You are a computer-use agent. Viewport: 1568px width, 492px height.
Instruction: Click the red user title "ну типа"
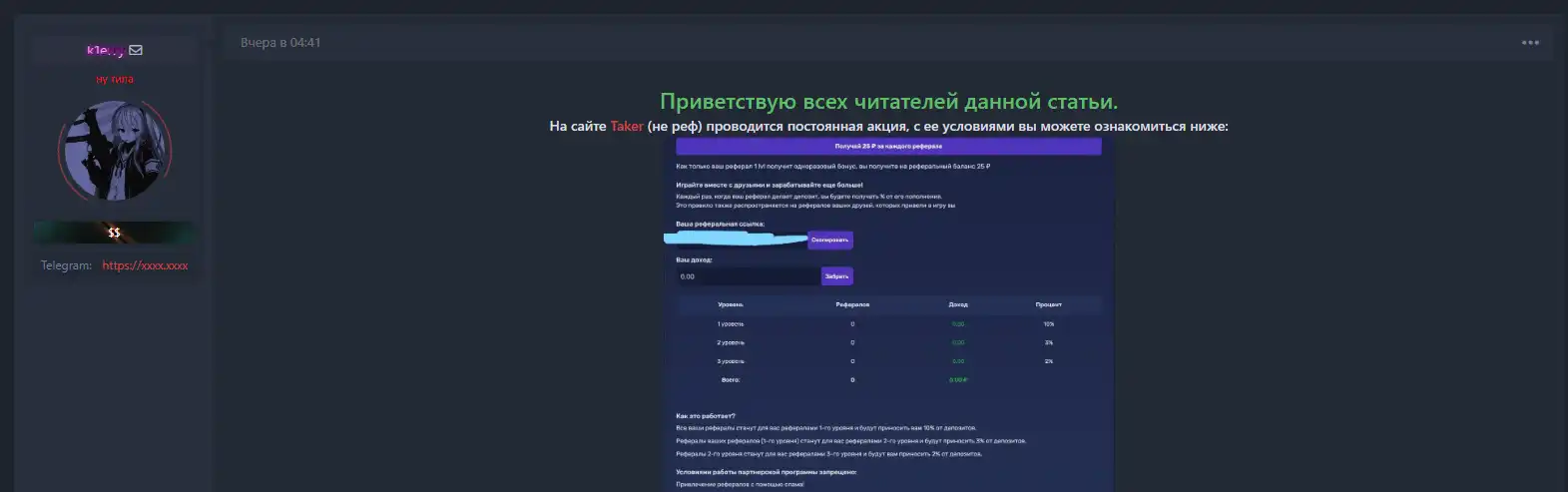pyautogui.click(x=115, y=79)
